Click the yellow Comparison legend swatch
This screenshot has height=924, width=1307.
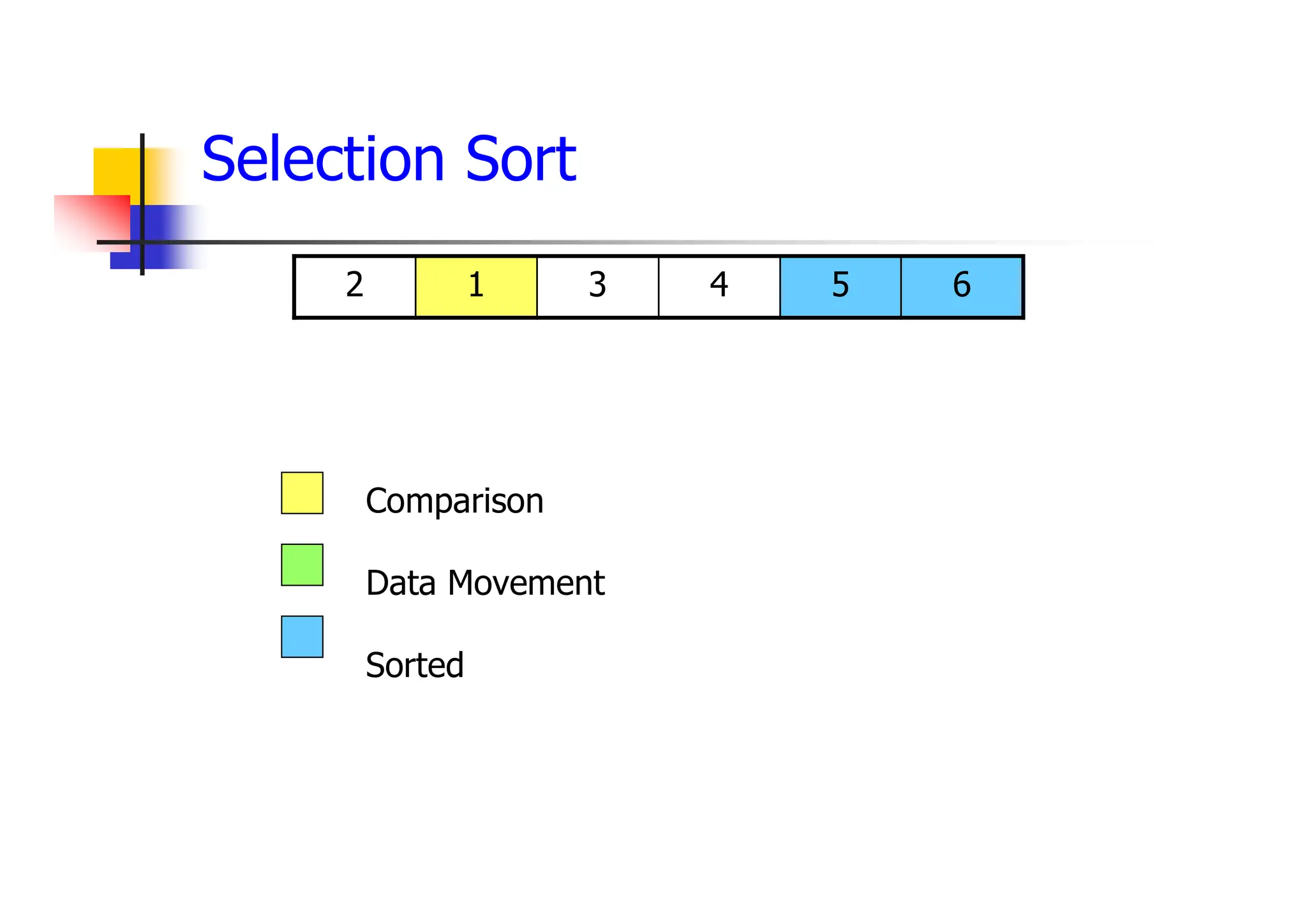click(302, 493)
